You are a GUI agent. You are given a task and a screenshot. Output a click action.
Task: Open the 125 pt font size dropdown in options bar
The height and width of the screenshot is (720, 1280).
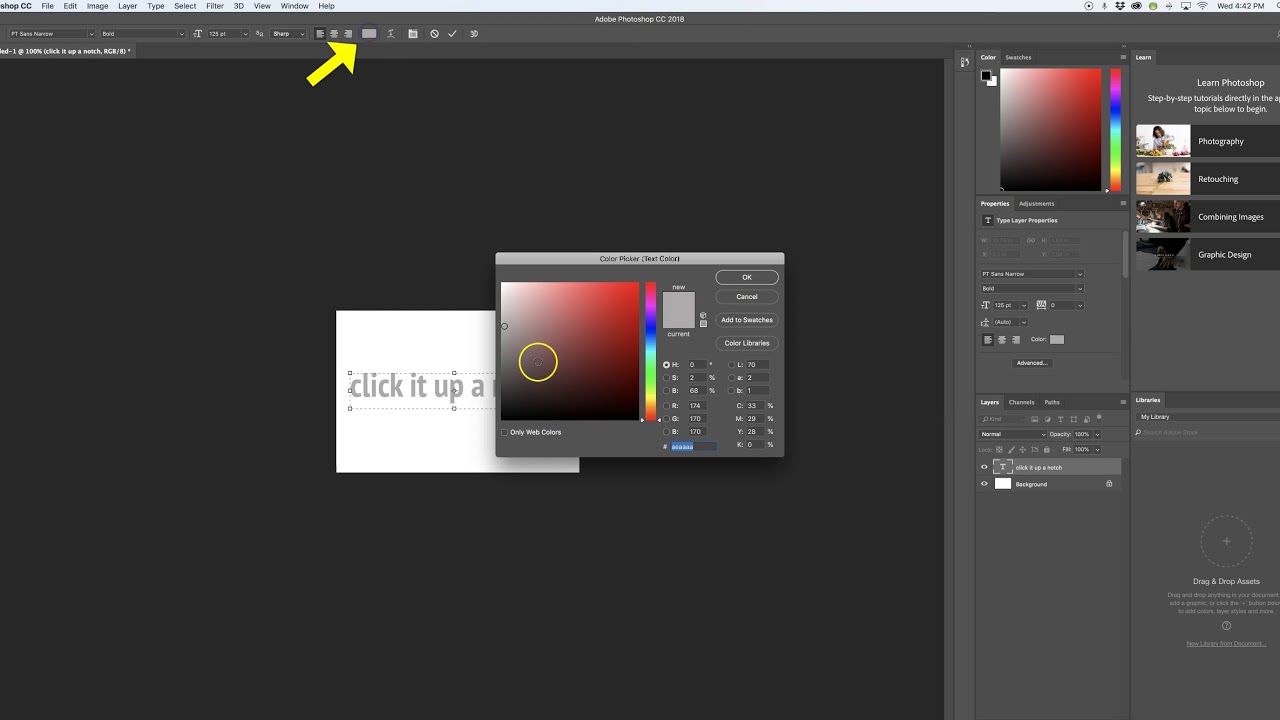click(x=244, y=34)
